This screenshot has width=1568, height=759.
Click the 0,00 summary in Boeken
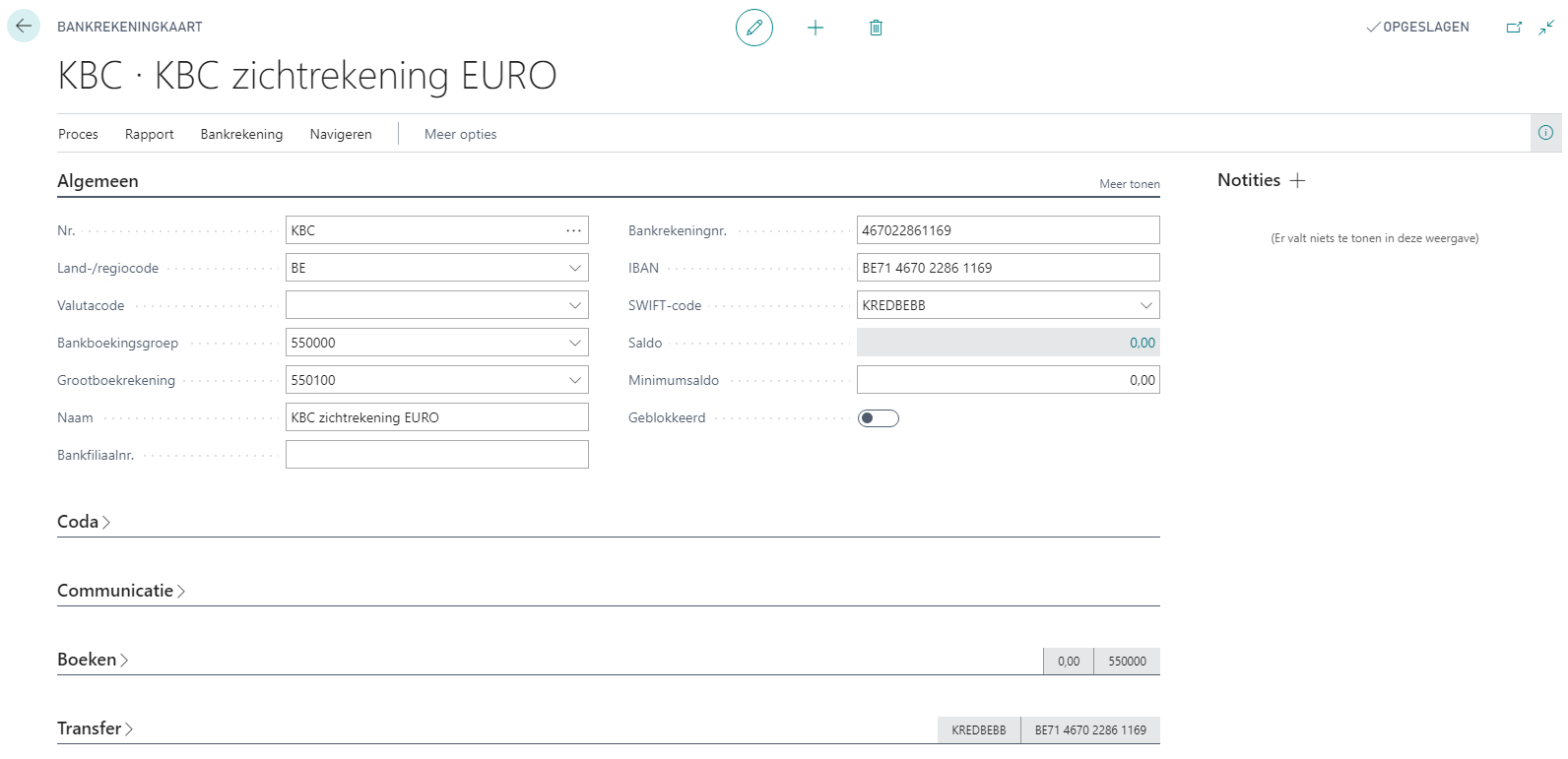pos(1069,662)
